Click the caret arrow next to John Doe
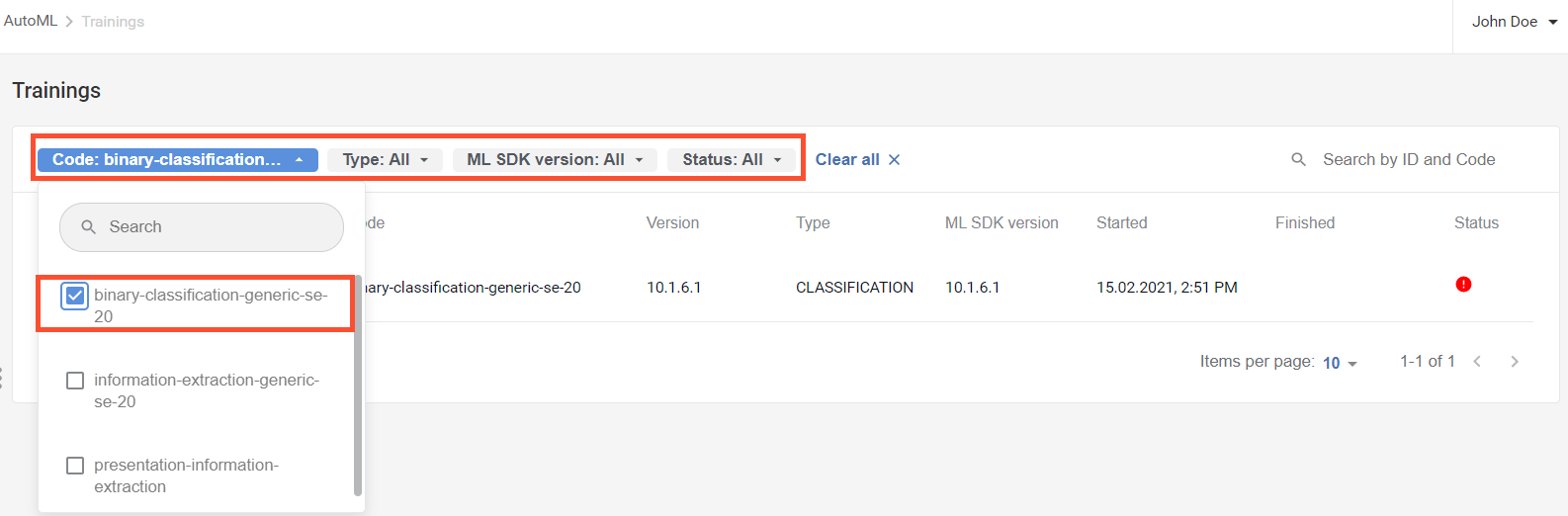Image resolution: width=1568 pixels, height=516 pixels. (1553, 22)
